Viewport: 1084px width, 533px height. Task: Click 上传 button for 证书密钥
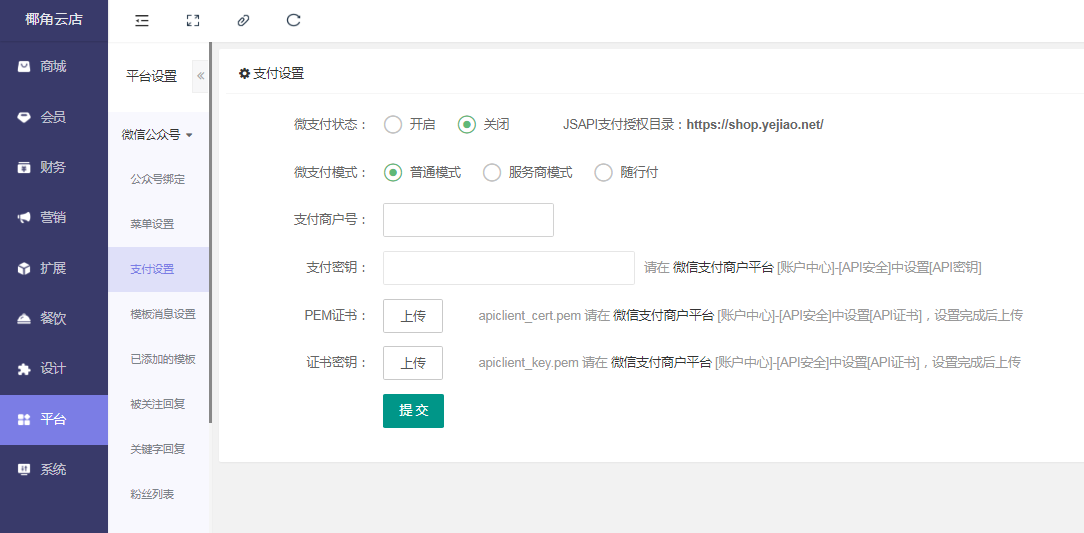413,363
